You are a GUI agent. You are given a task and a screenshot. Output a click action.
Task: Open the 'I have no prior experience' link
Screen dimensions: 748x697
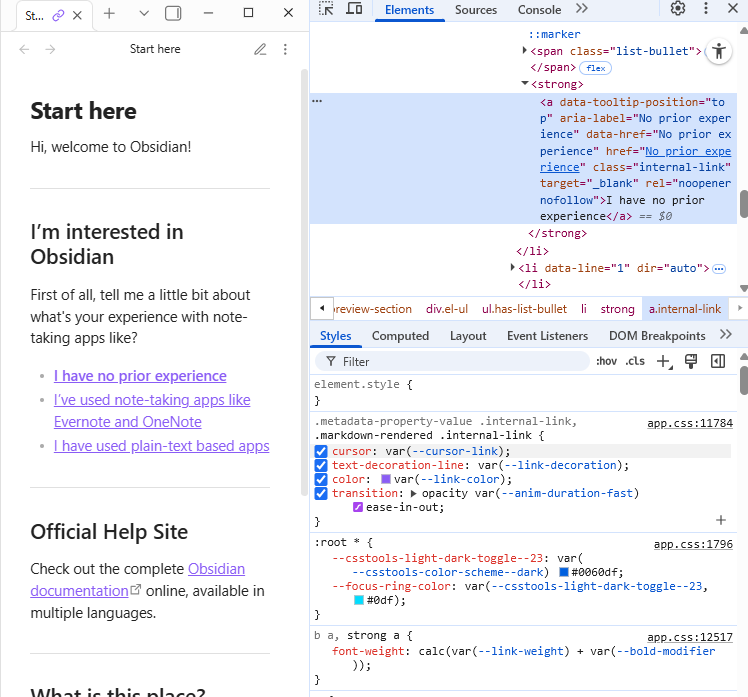coord(140,376)
